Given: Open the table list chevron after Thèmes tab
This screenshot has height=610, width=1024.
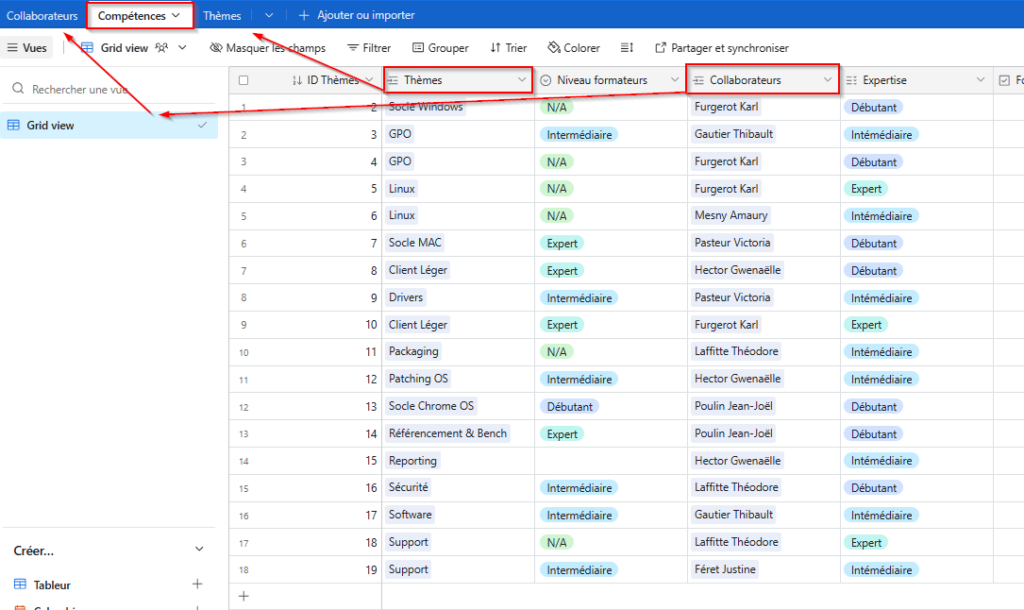Looking at the screenshot, I should coord(269,15).
